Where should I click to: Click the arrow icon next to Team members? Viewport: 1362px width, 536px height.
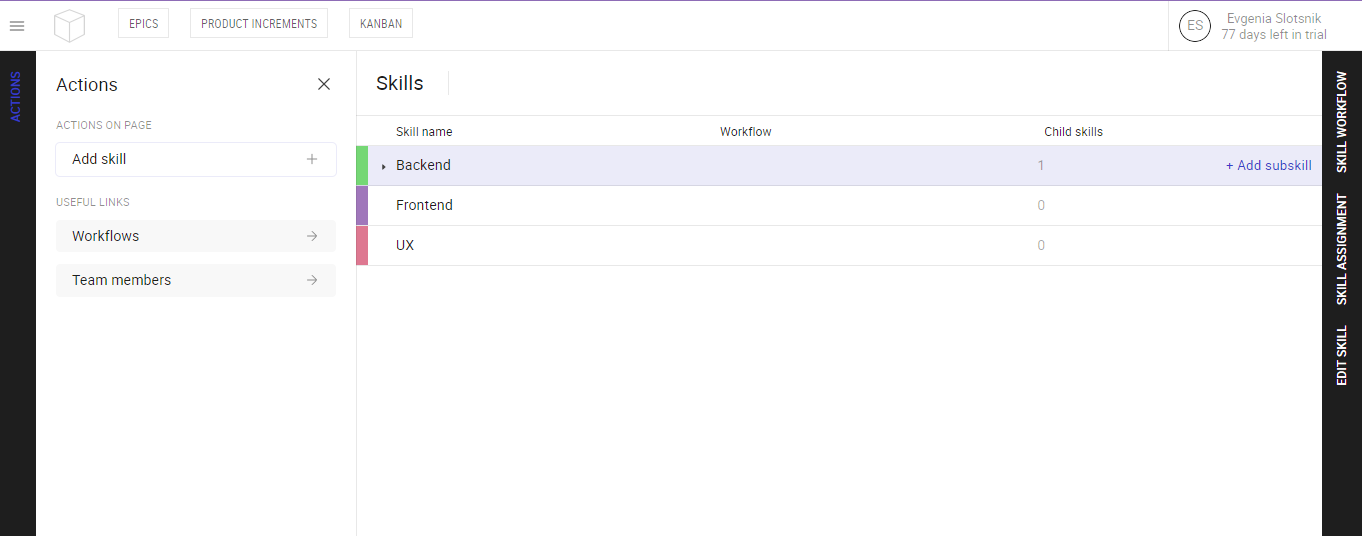pyautogui.click(x=312, y=280)
